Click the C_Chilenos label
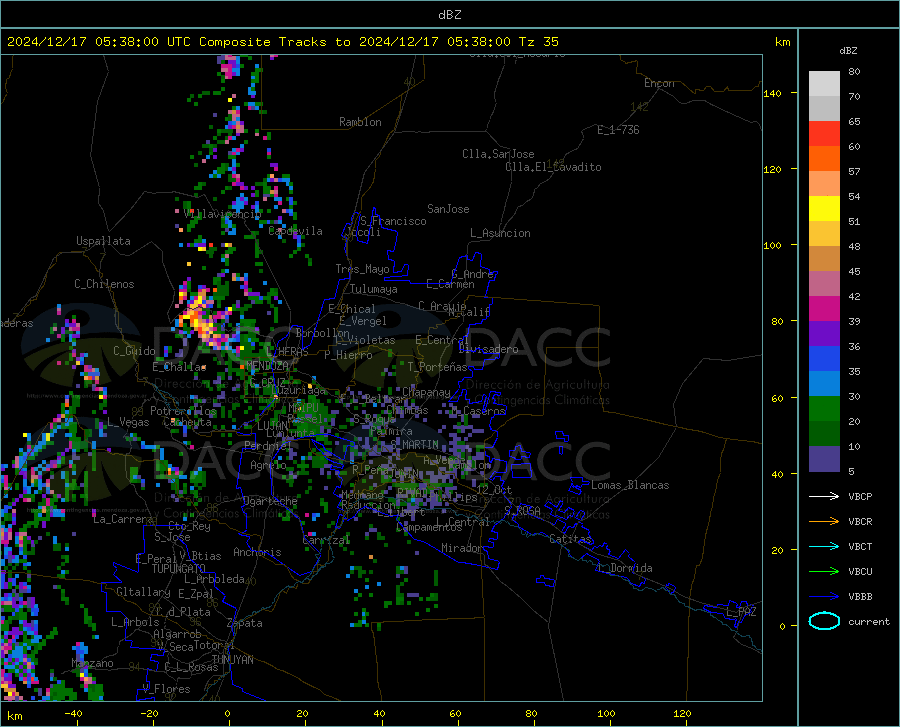The height and width of the screenshot is (727, 900). pos(104,284)
